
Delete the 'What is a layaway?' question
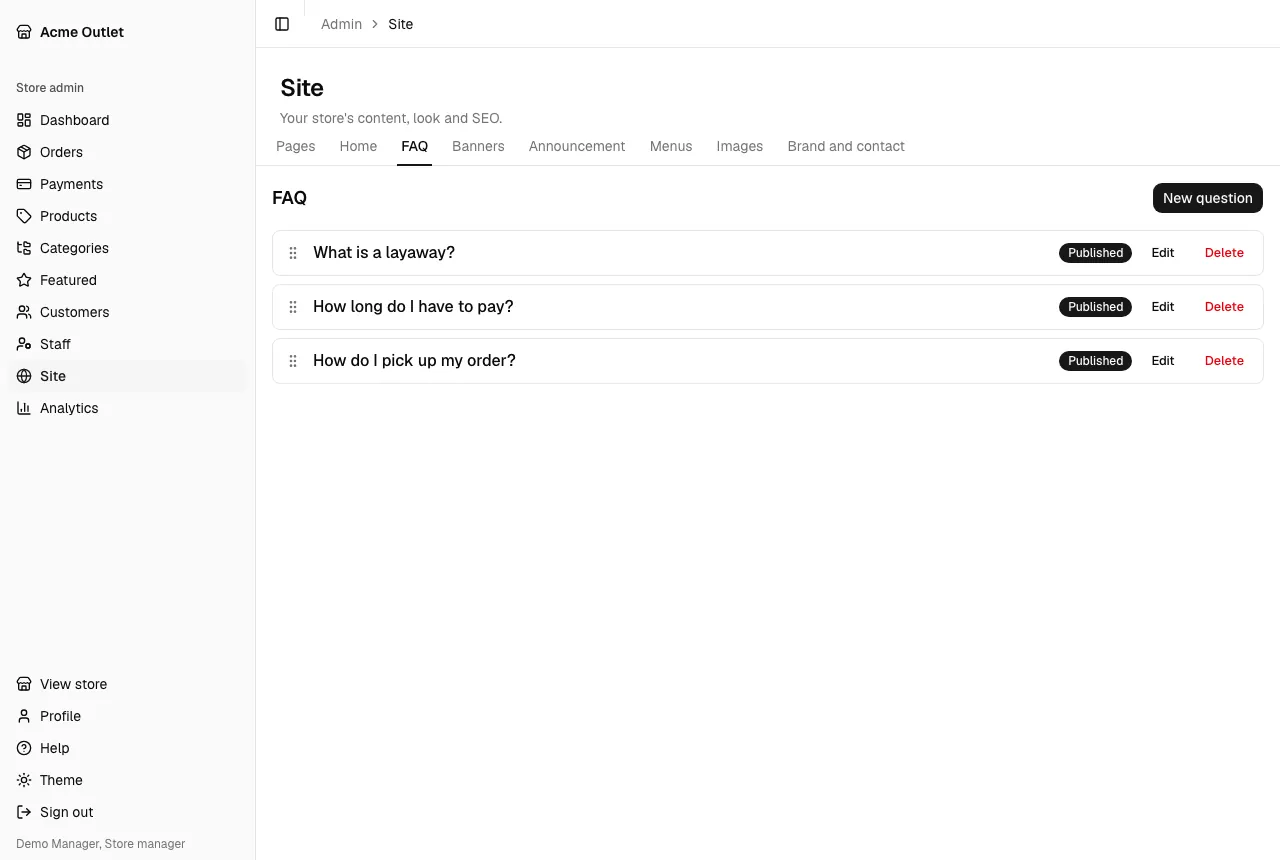[x=1224, y=253]
